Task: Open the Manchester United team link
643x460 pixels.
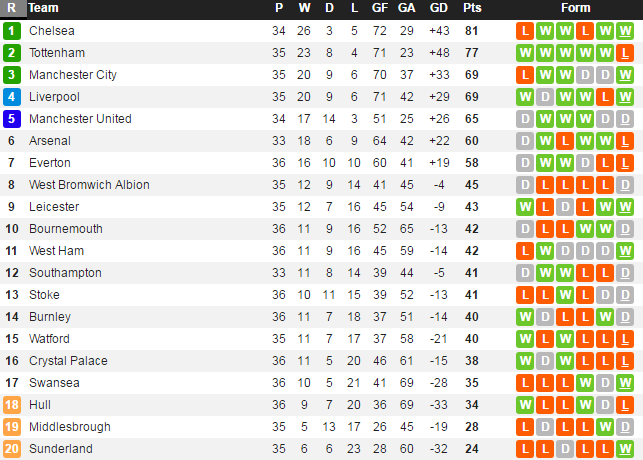Action: [x=80, y=119]
